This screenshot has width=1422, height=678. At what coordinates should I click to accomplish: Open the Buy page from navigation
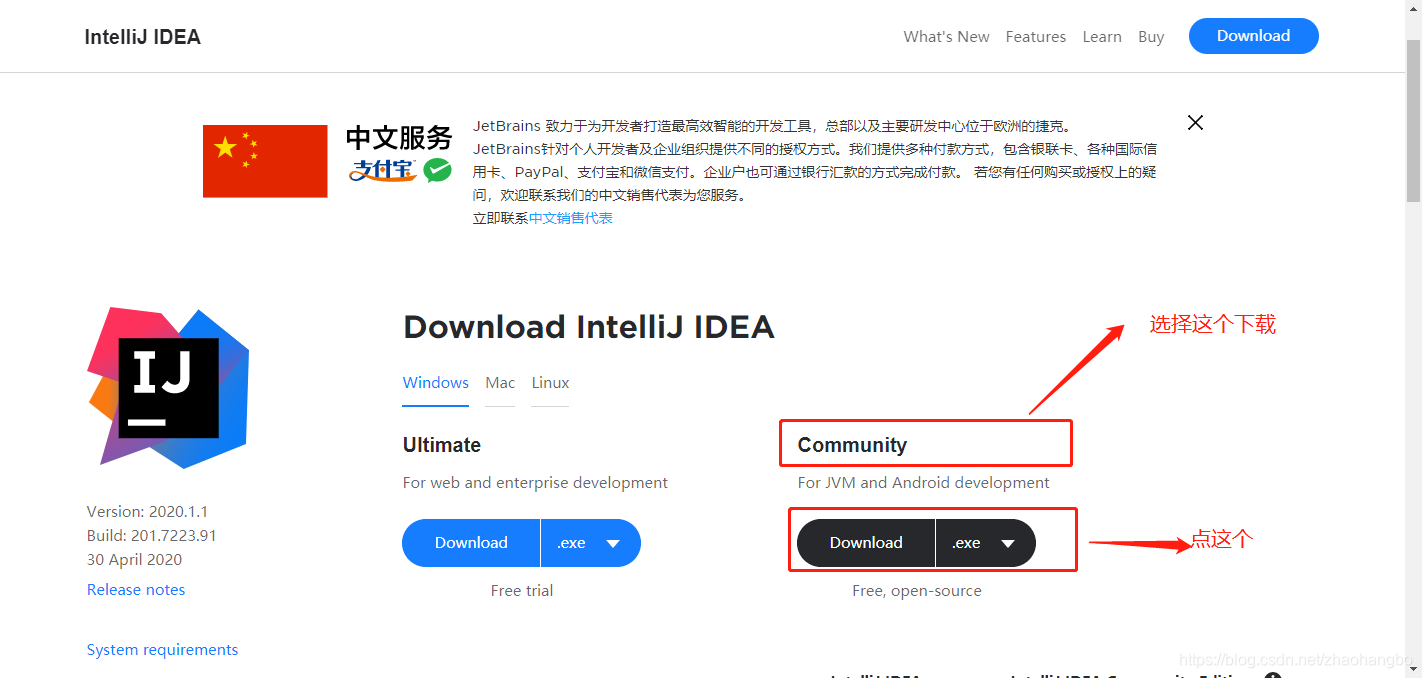click(x=1150, y=36)
